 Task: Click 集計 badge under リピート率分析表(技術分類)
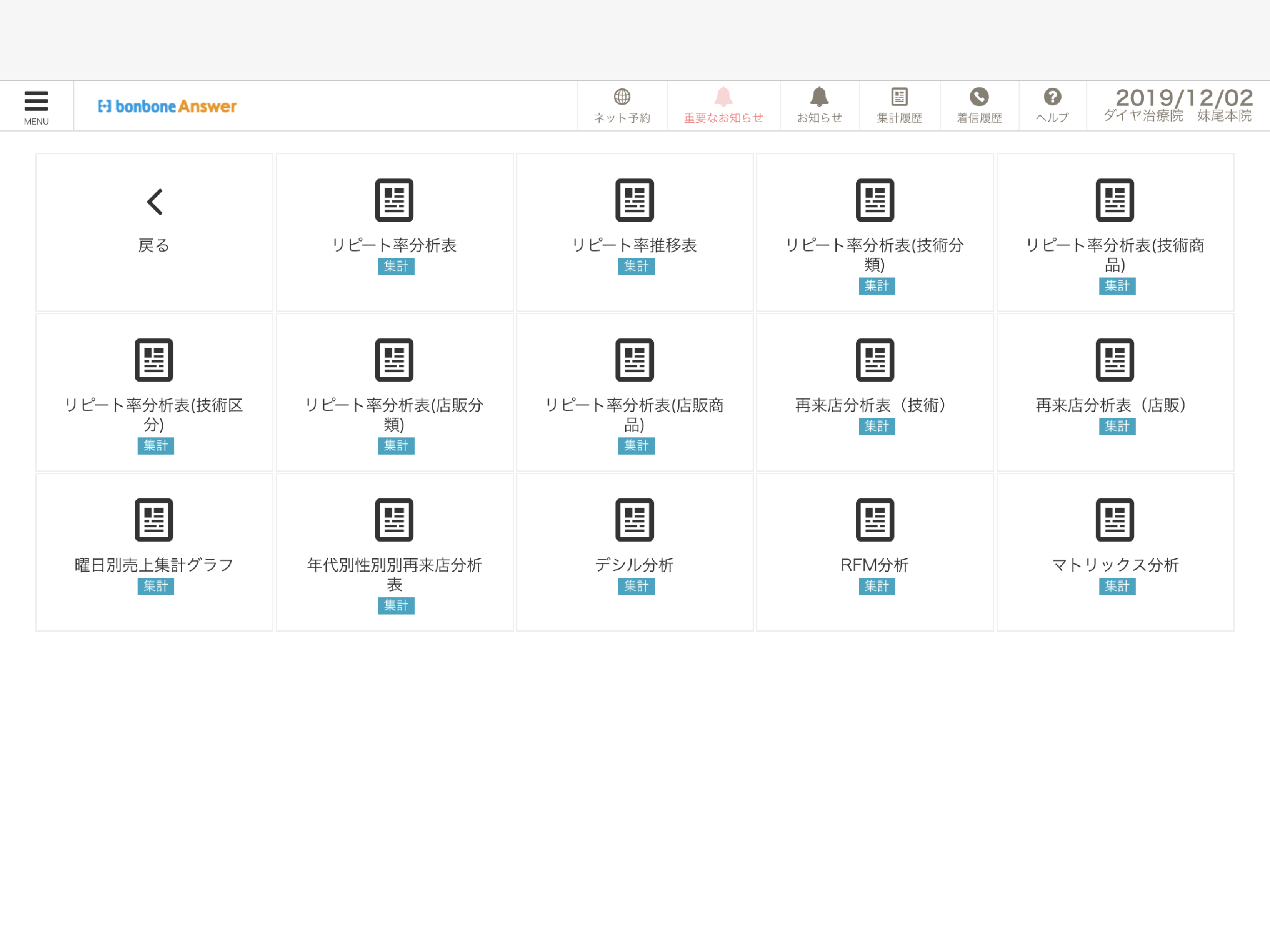(877, 286)
